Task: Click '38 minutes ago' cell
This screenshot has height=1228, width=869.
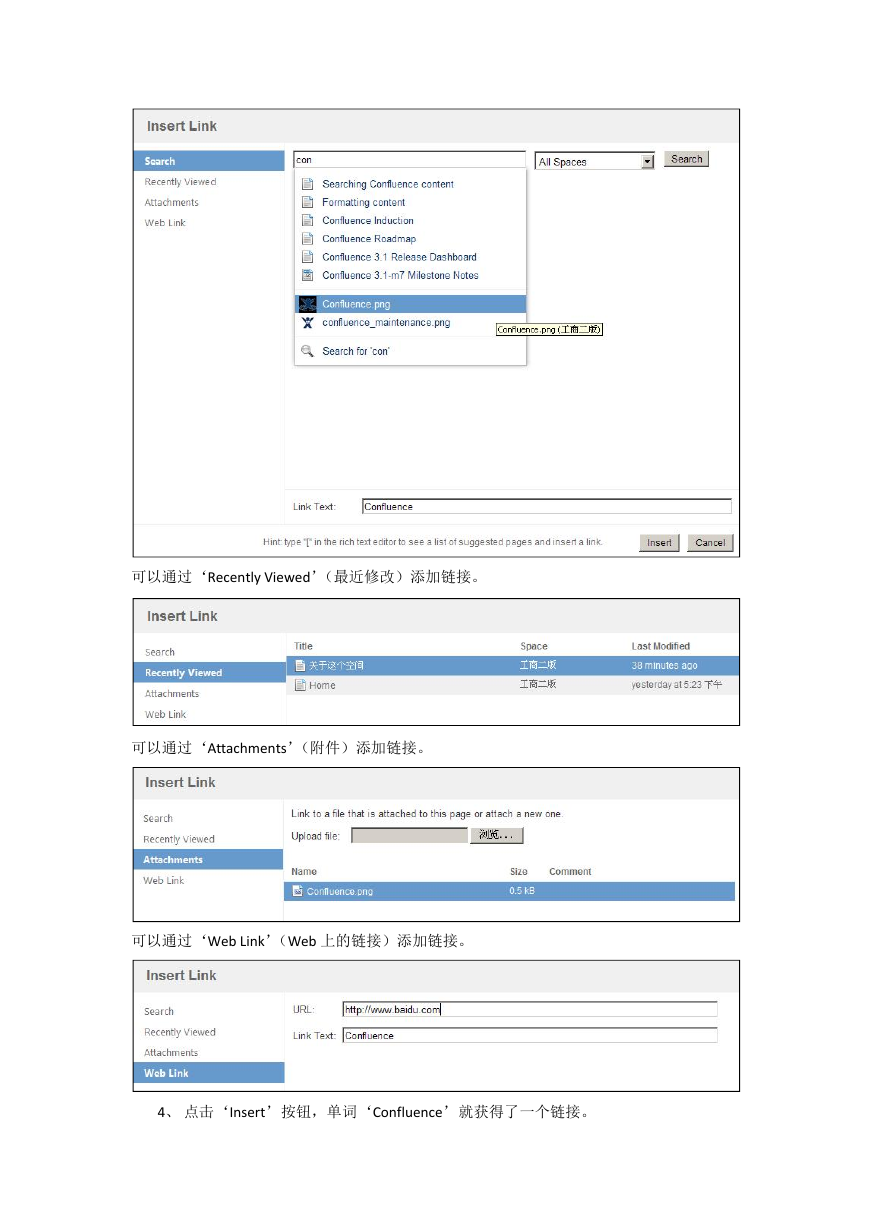Action: click(665, 665)
